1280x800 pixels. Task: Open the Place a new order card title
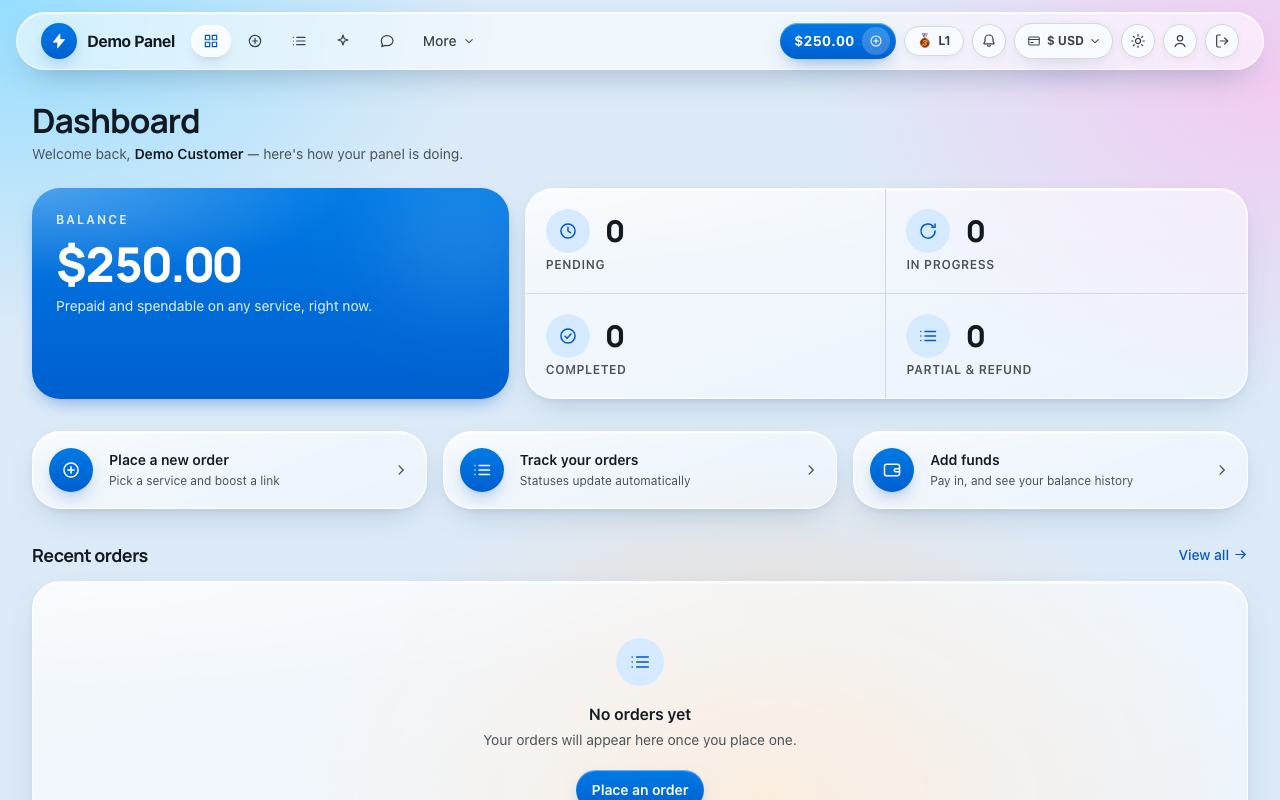169,460
